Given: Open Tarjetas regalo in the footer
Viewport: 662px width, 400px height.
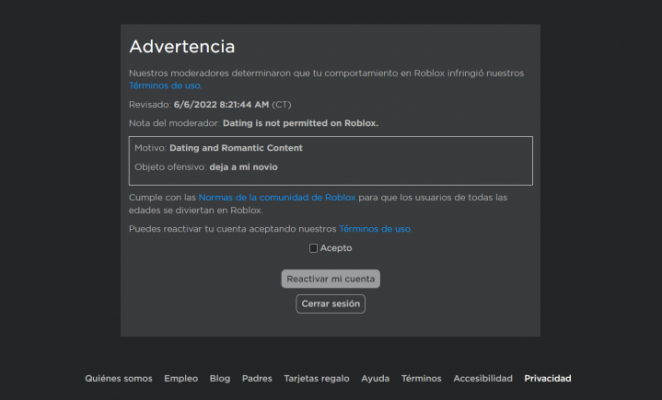Looking at the screenshot, I should click(316, 379).
